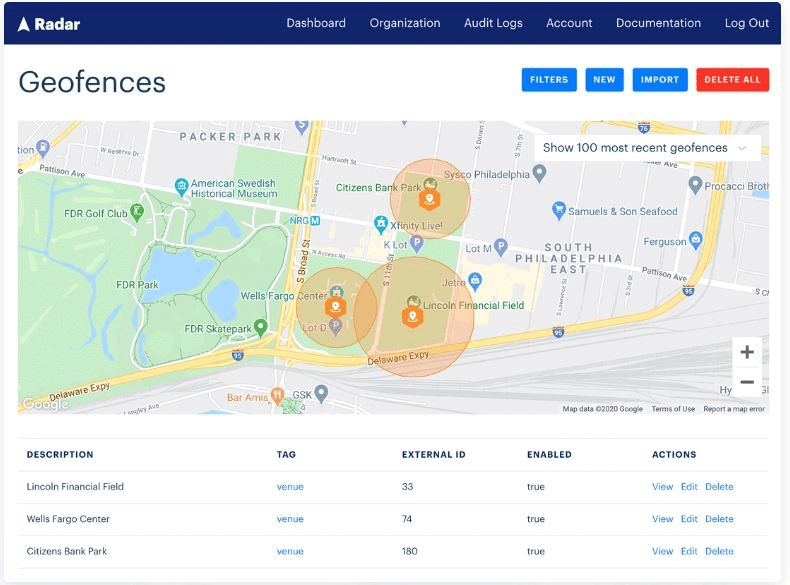Viewport: 790px width, 585px height.
Task: Click the Bar Amis restaurant pin
Action: click(x=277, y=396)
